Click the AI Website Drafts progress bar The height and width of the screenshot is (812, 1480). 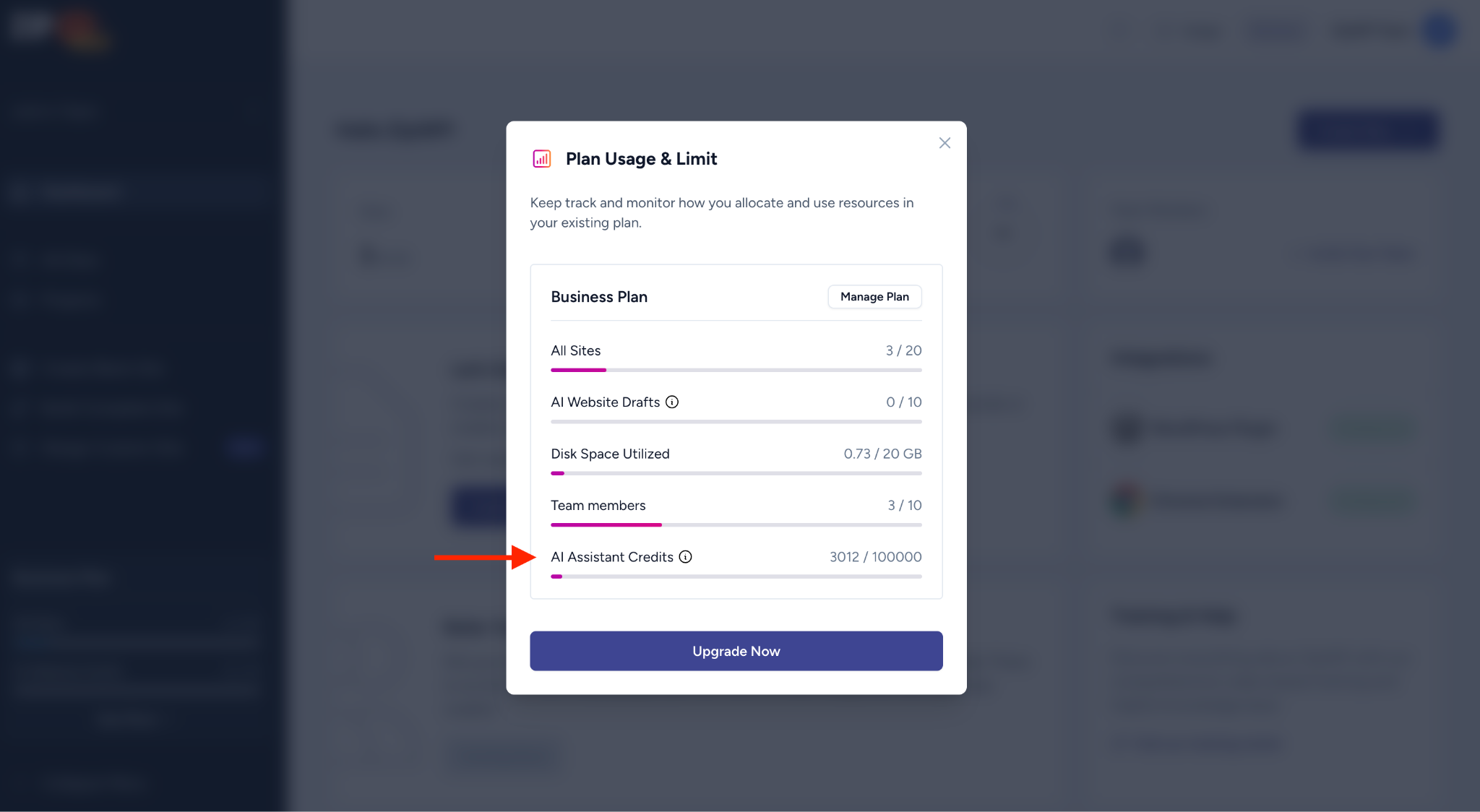[736, 422]
